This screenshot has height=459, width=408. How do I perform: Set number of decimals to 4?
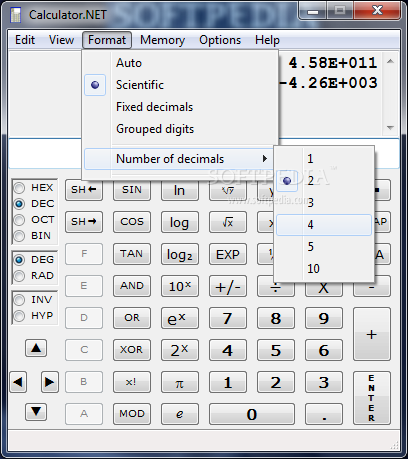pyautogui.click(x=324, y=225)
